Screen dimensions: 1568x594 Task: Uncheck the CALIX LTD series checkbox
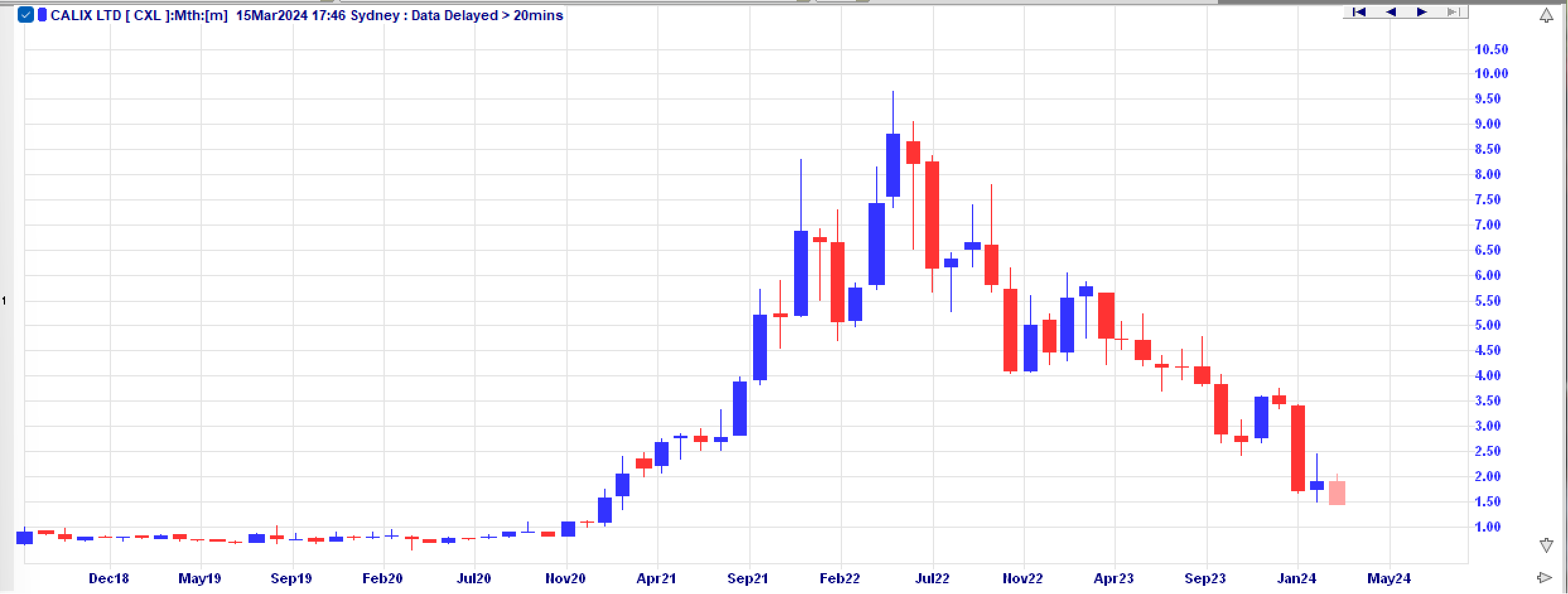tap(26, 15)
